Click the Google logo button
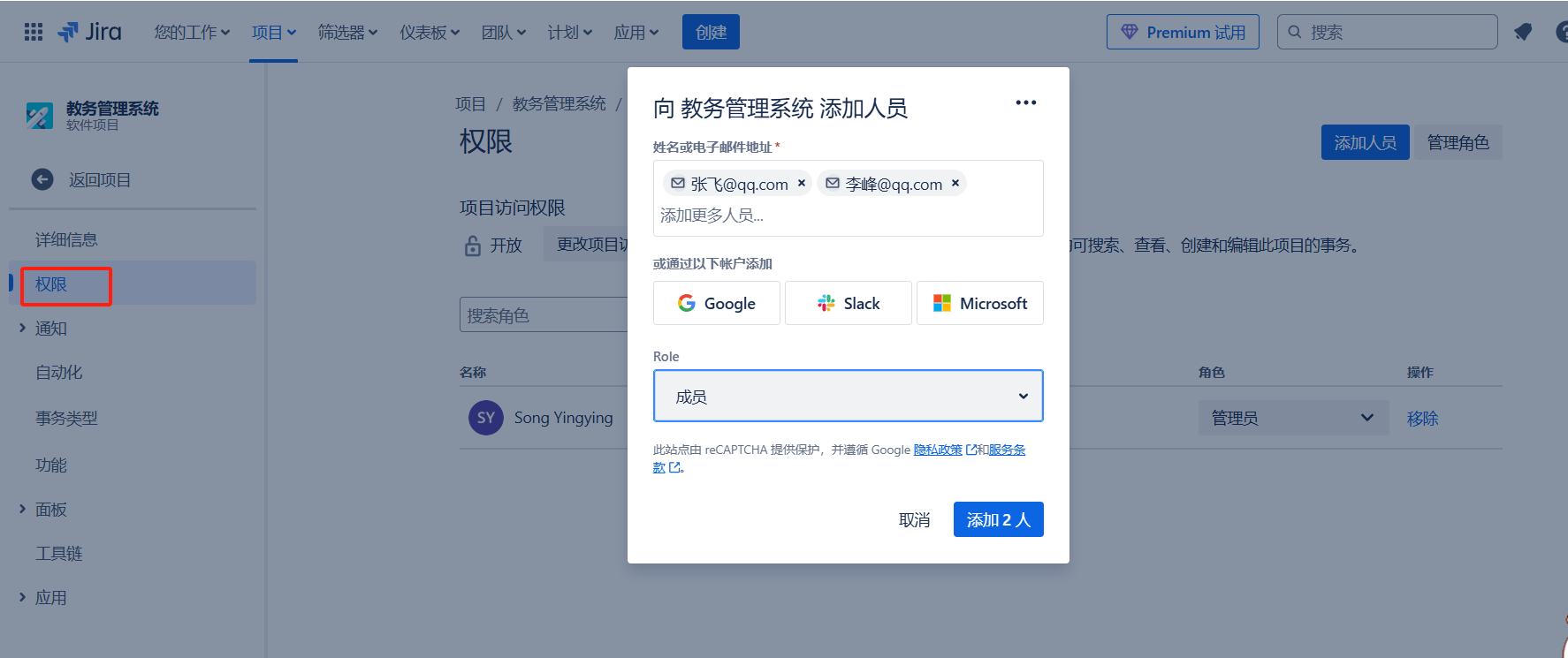Viewport: 1568px width, 658px height. click(717, 303)
